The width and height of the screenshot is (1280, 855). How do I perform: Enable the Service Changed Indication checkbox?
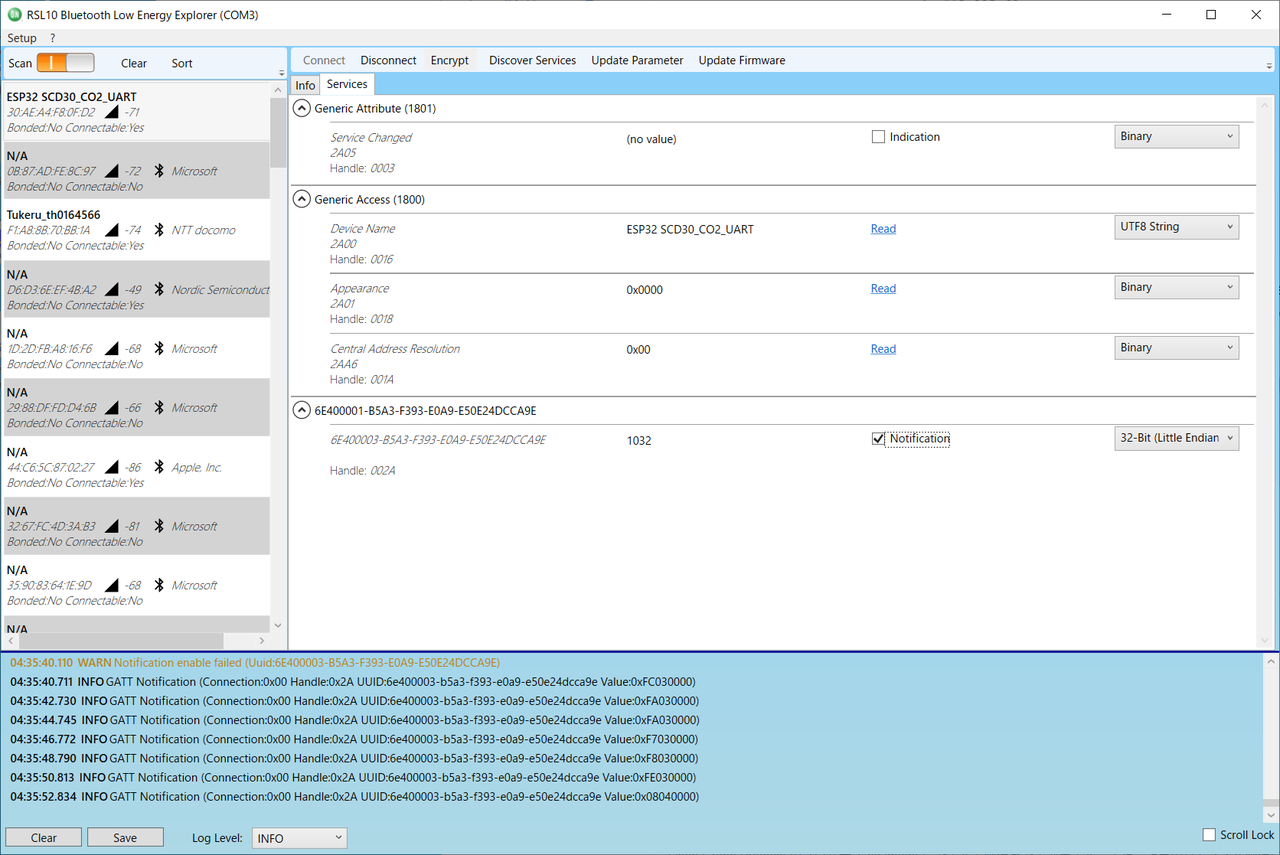(x=878, y=137)
